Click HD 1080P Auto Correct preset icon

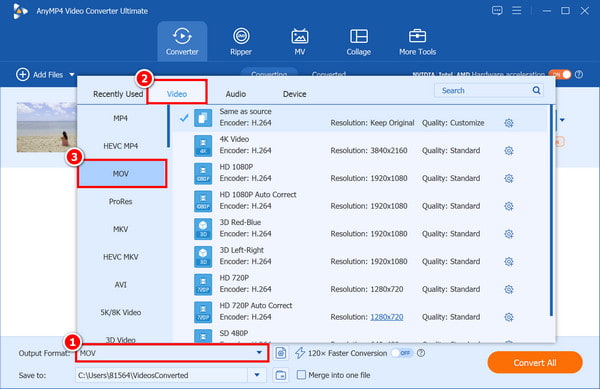click(x=203, y=201)
